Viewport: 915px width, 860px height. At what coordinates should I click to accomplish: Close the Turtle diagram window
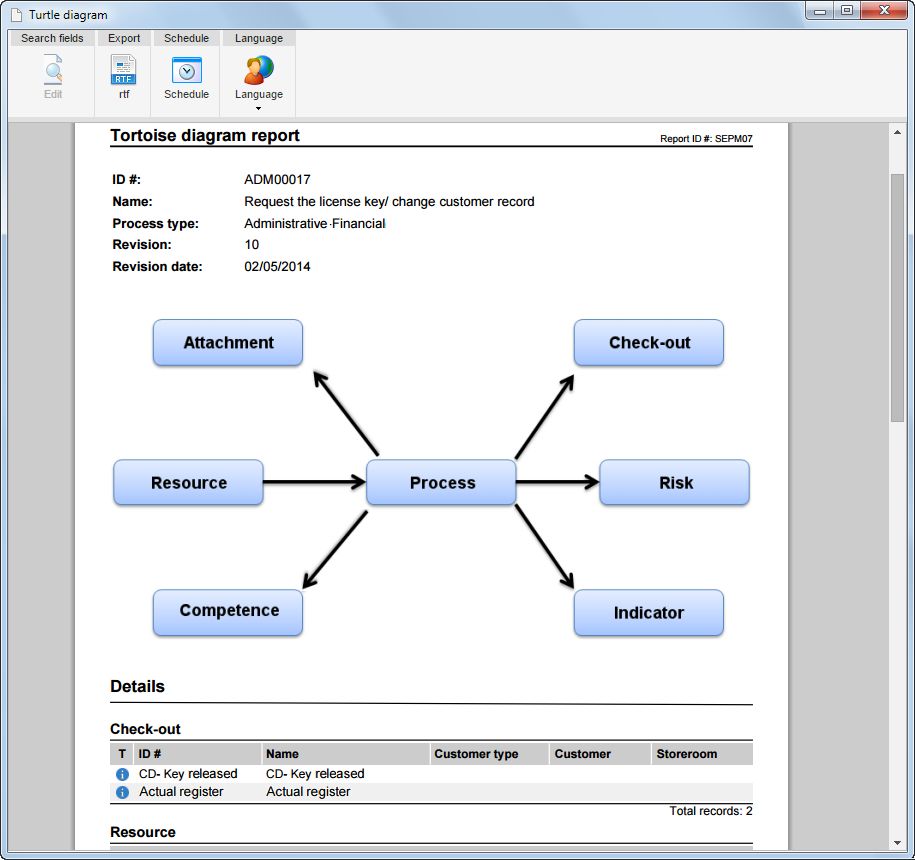tap(884, 10)
